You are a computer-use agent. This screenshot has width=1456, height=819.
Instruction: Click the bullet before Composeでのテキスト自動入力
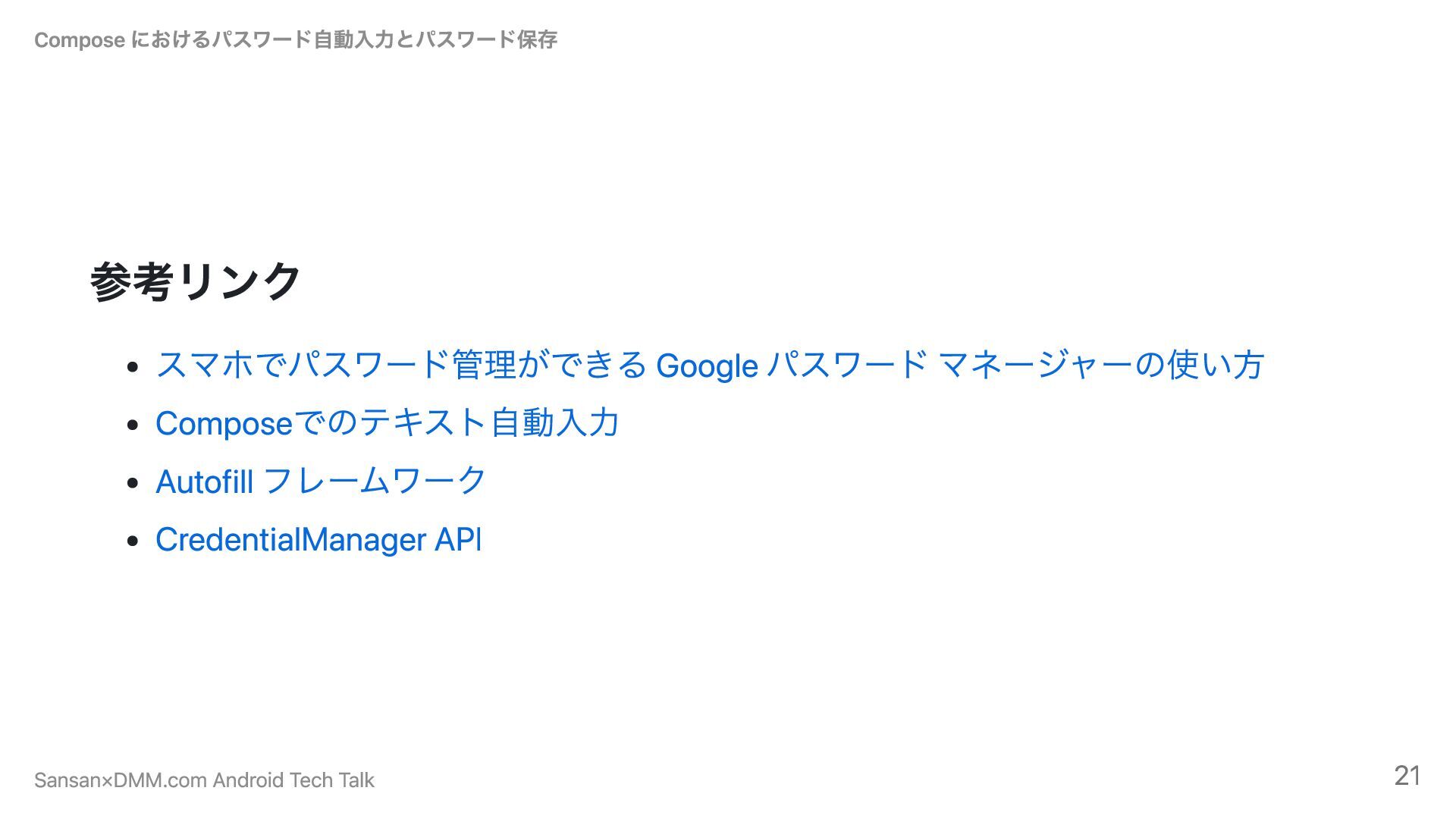click(x=133, y=425)
